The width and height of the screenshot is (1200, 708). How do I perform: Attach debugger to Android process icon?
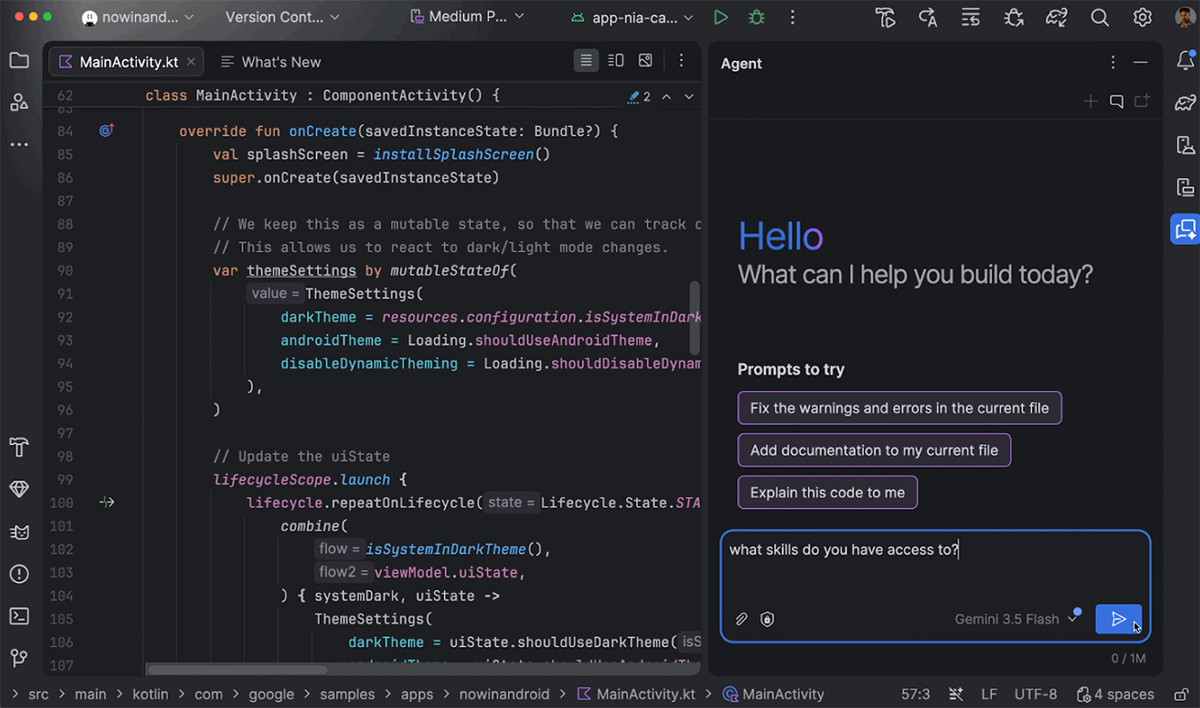tap(1014, 17)
